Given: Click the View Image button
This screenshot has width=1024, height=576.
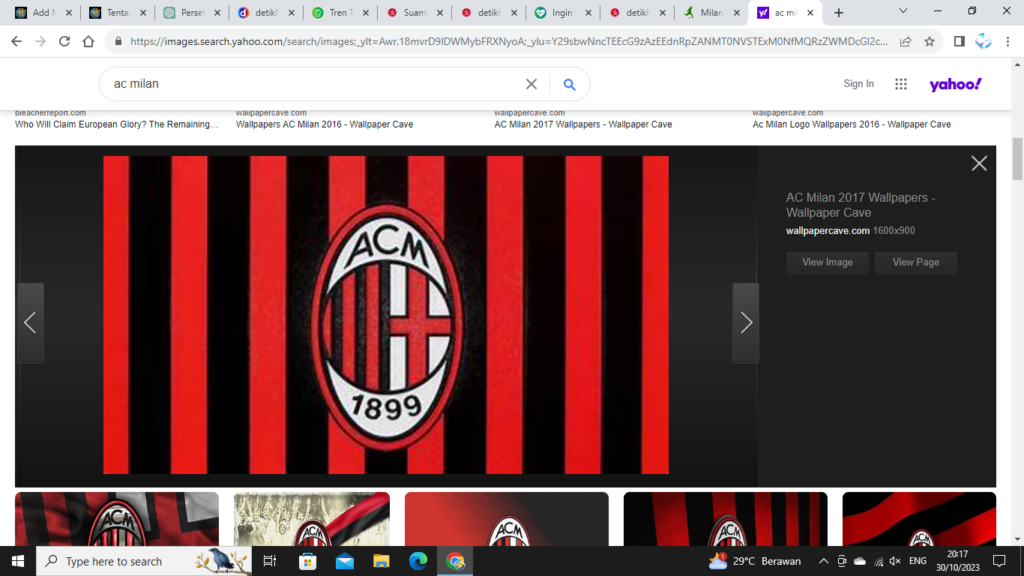Looking at the screenshot, I should [827, 263].
